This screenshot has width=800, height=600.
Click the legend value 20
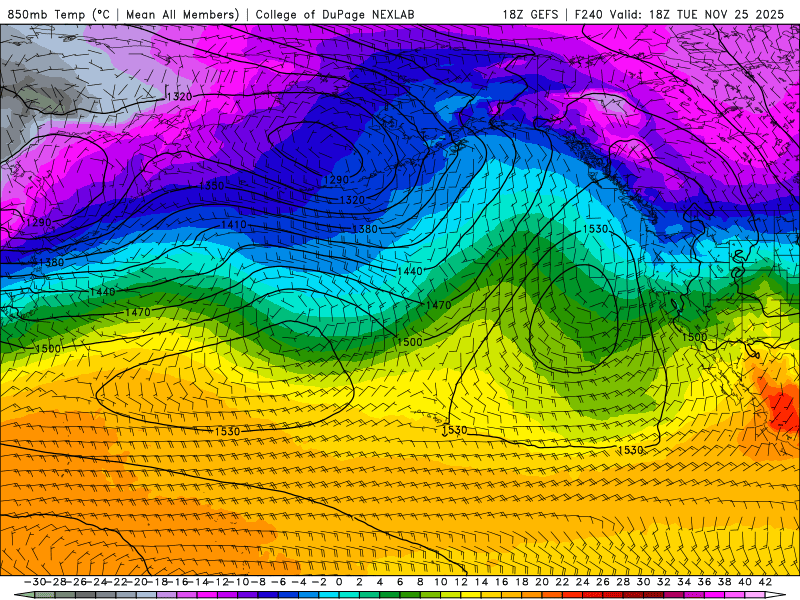pyautogui.click(x=542, y=582)
